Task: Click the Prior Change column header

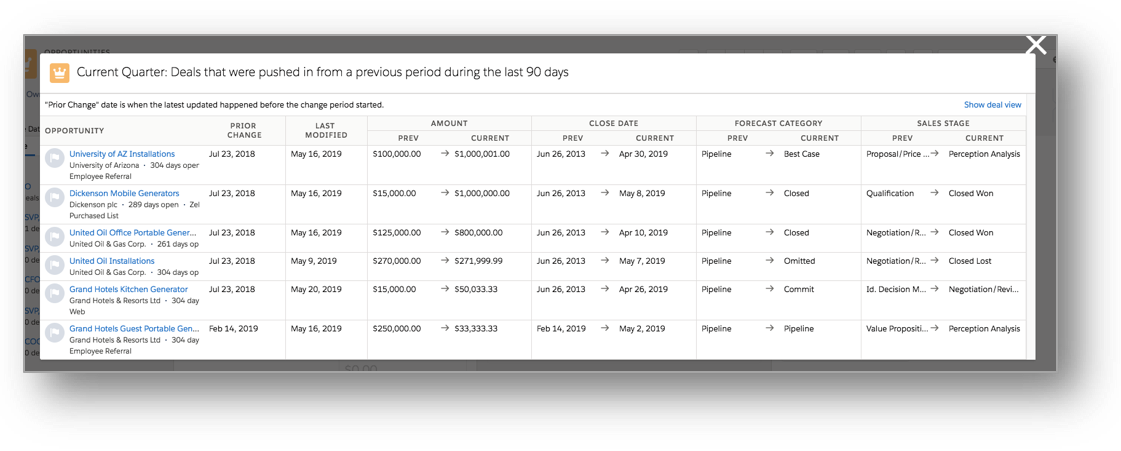Action: coord(245,131)
